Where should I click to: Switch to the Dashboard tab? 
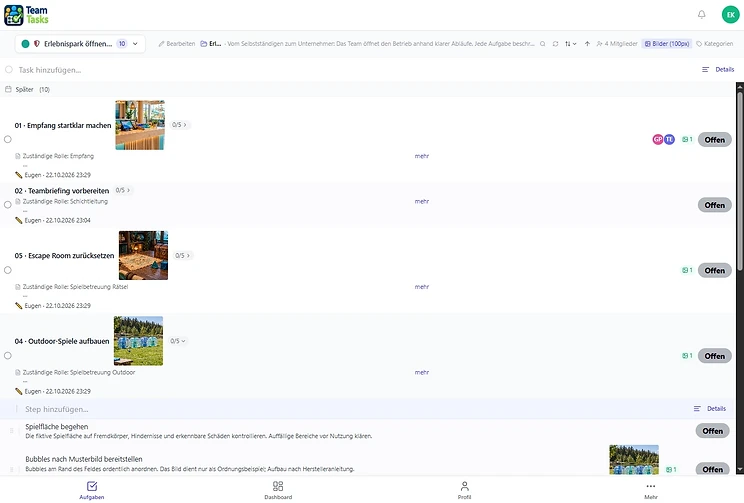[x=278, y=490]
